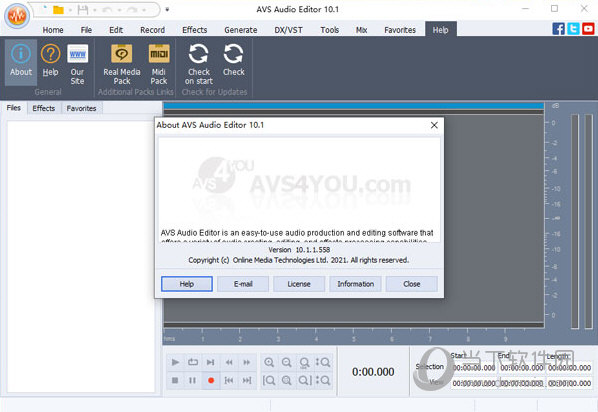Toggle Check on start for updates
Screen dimensions: 598x412
[x=199, y=63]
